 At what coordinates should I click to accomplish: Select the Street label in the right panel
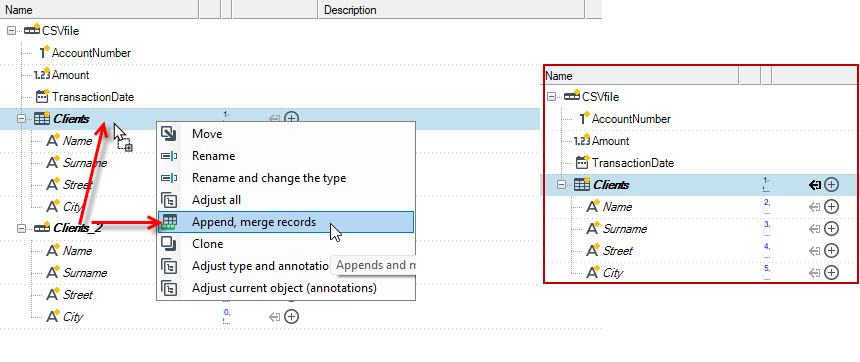[618, 251]
